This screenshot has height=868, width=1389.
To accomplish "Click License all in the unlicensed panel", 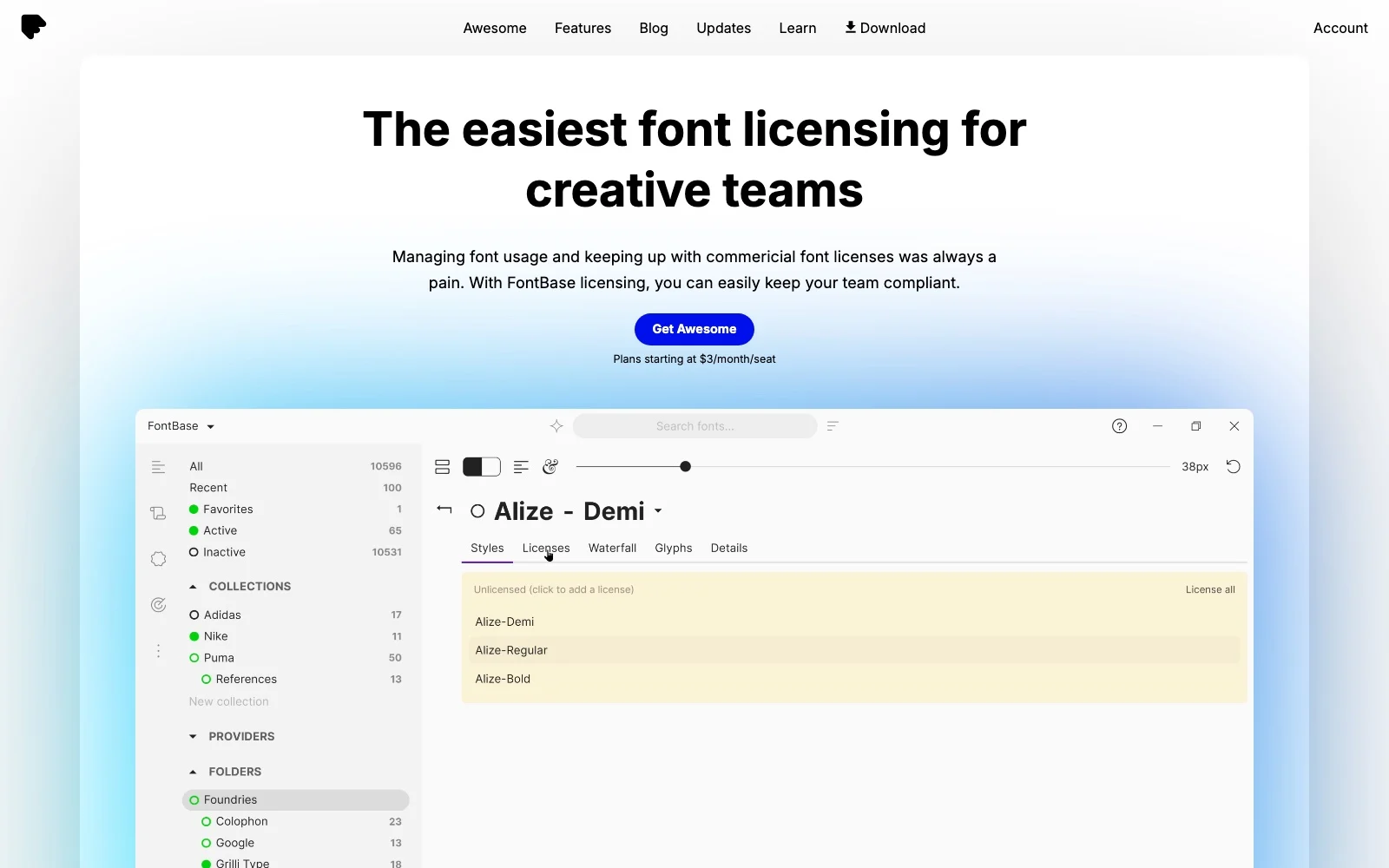I will pyautogui.click(x=1210, y=589).
